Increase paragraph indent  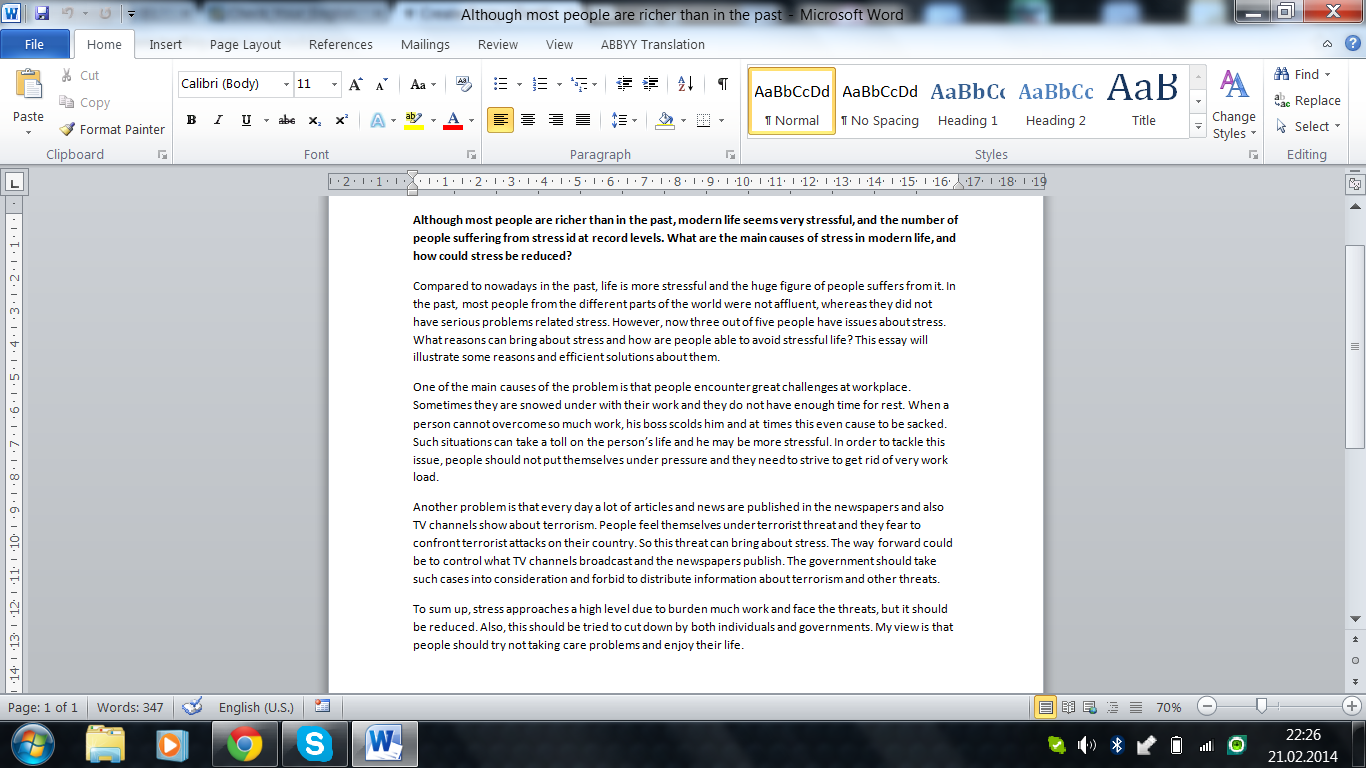[651, 84]
